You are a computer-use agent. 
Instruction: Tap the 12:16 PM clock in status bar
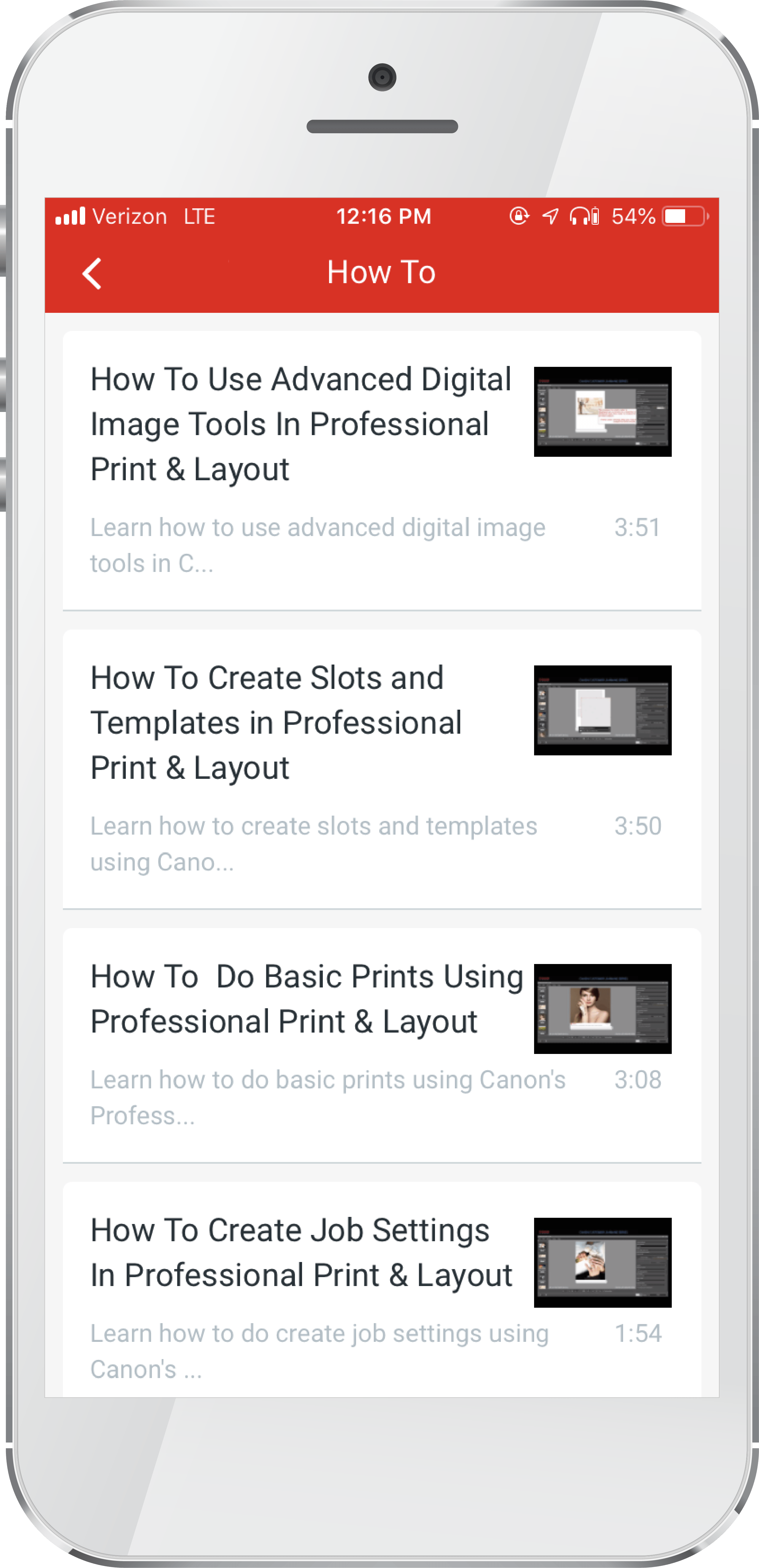(x=383, y=216)
